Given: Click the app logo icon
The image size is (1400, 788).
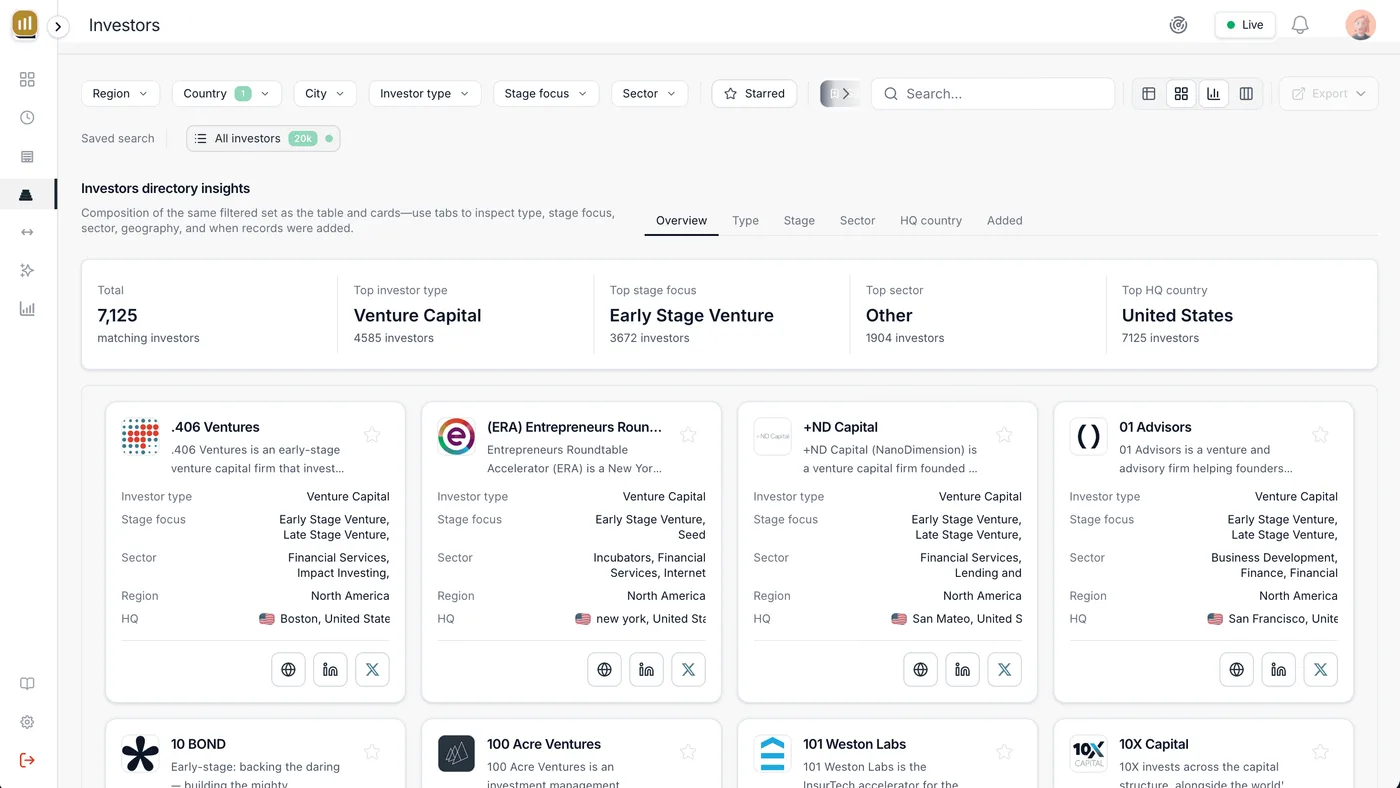Looking at the screenshot, I should pyautogui.click(x=25, y=24).
